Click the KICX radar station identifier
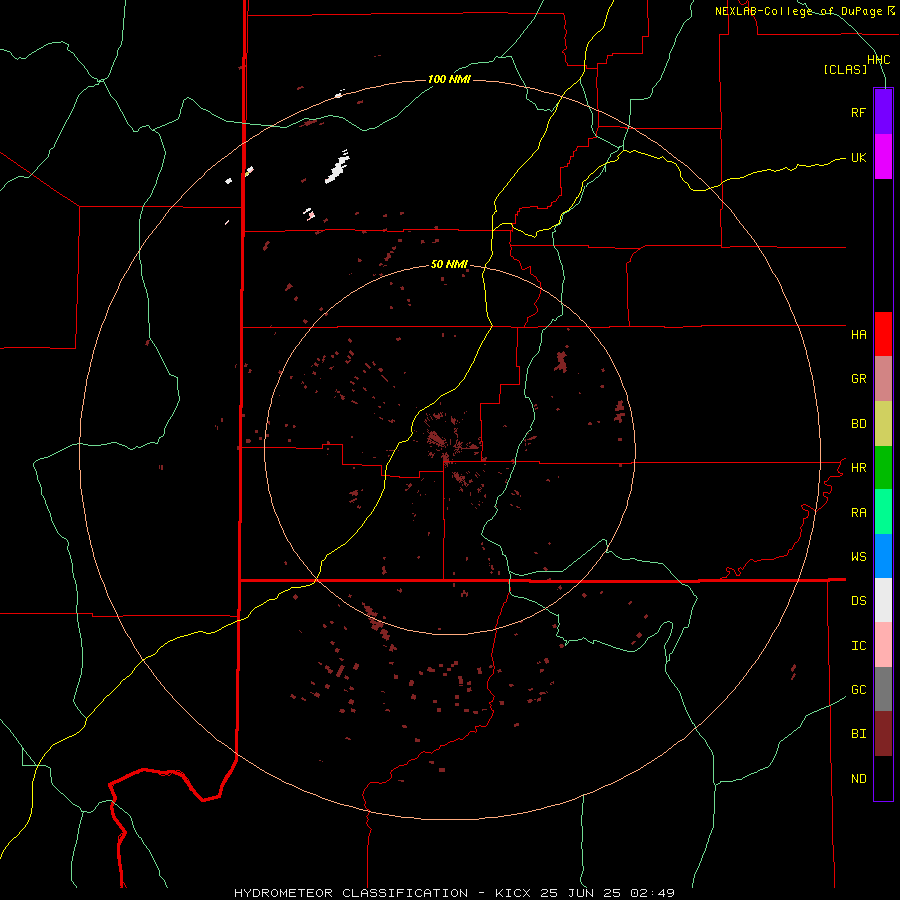900x900 pixels. pos(513,893)
